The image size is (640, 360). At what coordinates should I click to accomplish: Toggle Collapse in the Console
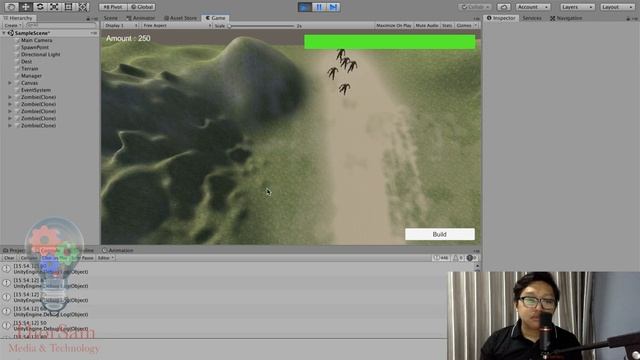point(28,258)
